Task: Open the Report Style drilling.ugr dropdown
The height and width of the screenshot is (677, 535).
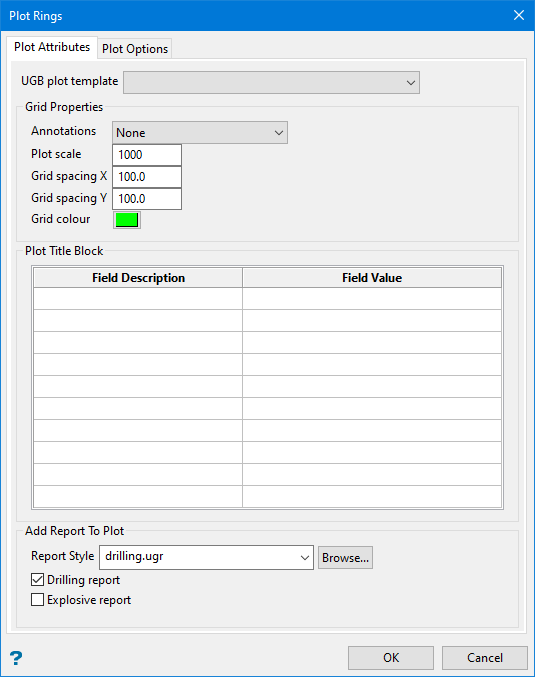Action: (206, 557)
